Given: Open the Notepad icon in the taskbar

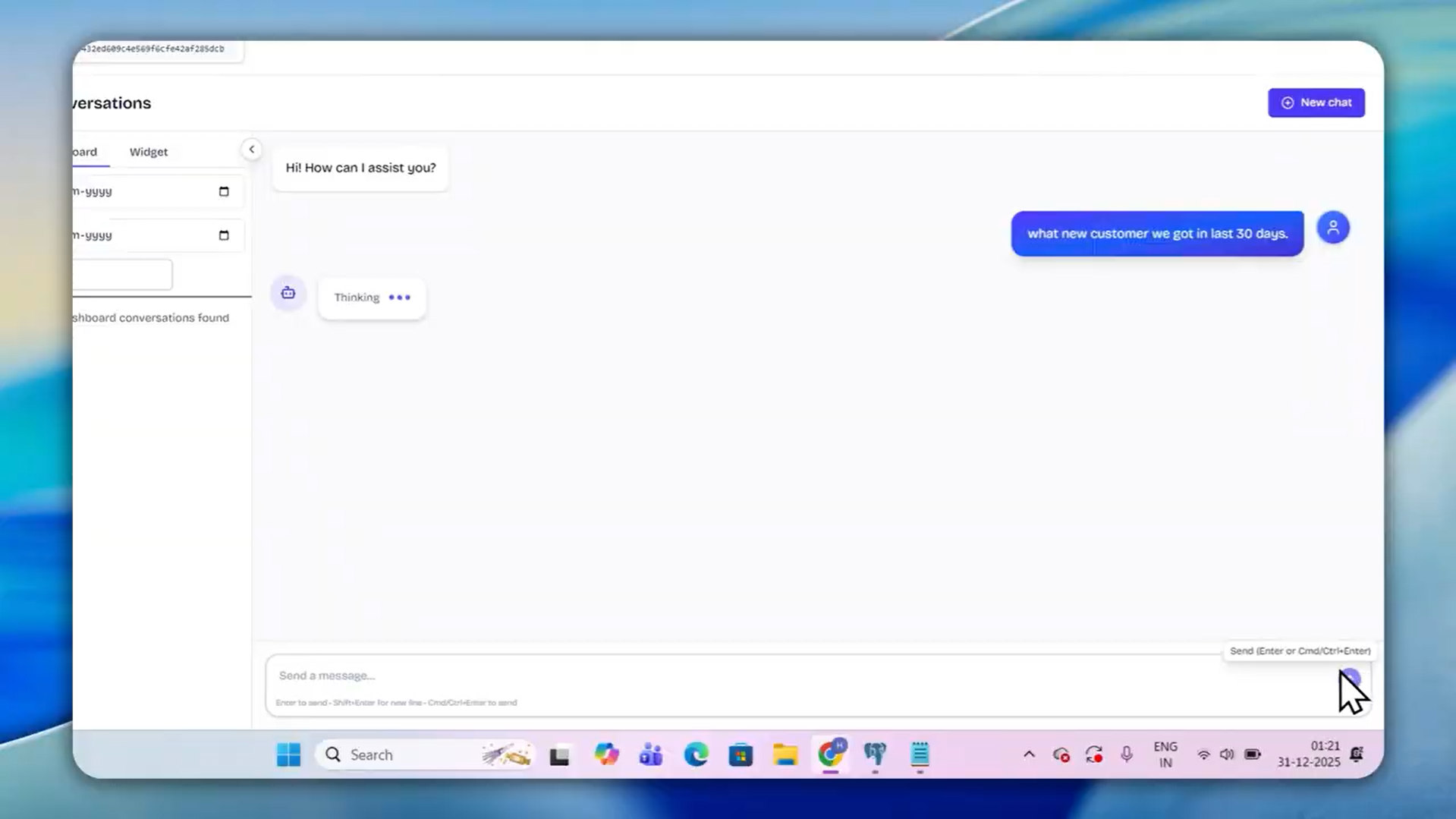Looking at the screenshot, I should [x=920, y=754].
